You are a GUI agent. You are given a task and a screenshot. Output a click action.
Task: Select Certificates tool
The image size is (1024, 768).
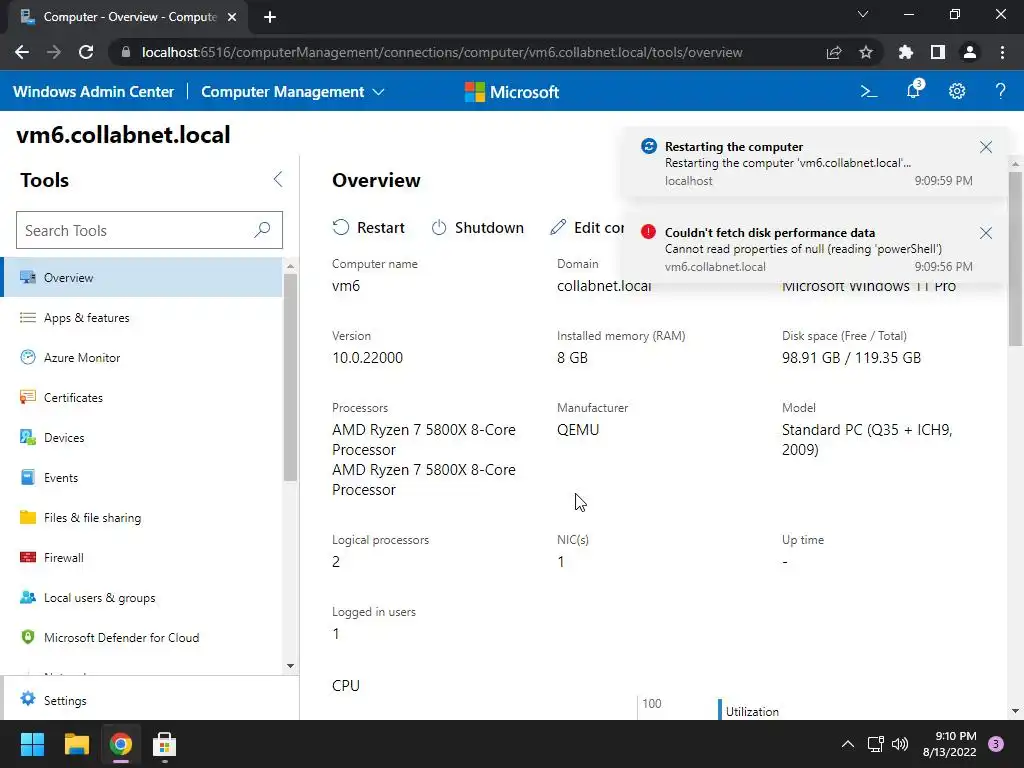142,397
